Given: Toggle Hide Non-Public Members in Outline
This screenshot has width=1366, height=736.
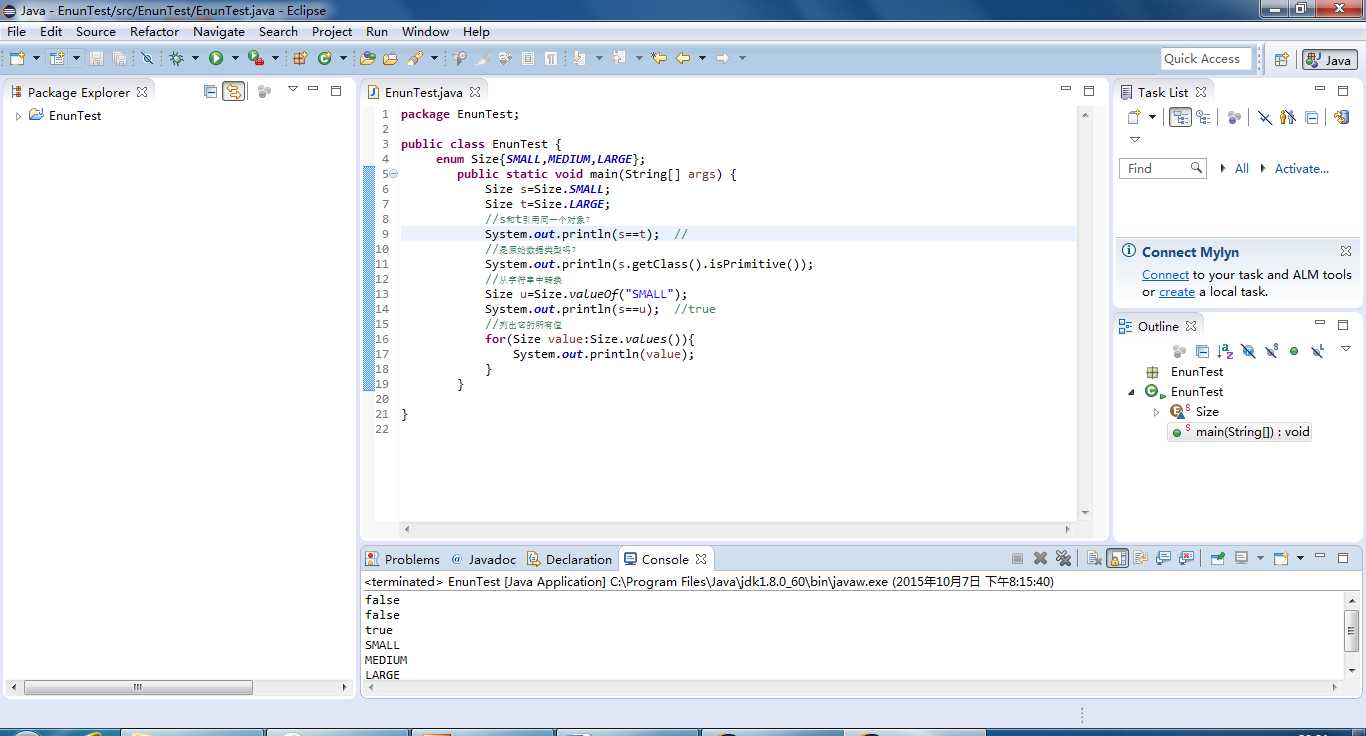Looking at the screenshot, I should (1294, 351).
